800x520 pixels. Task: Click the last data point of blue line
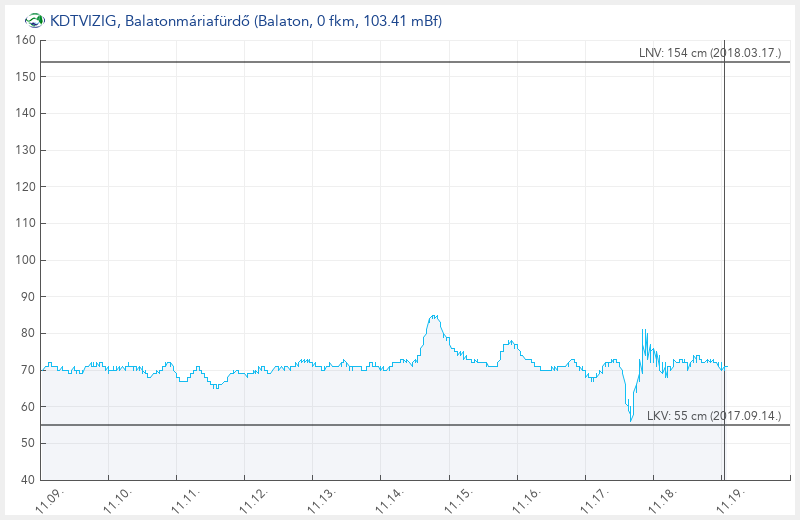tap(727, 367)
